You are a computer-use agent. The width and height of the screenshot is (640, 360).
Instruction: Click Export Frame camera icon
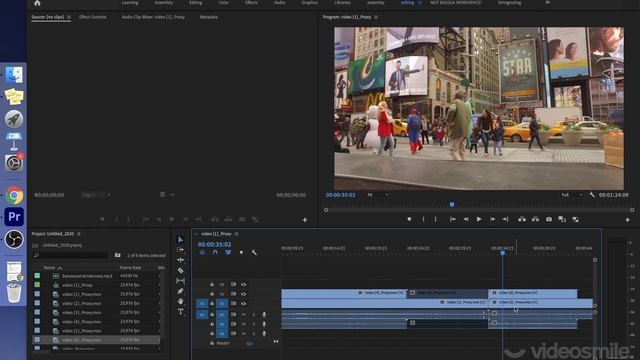click(549, 220)
